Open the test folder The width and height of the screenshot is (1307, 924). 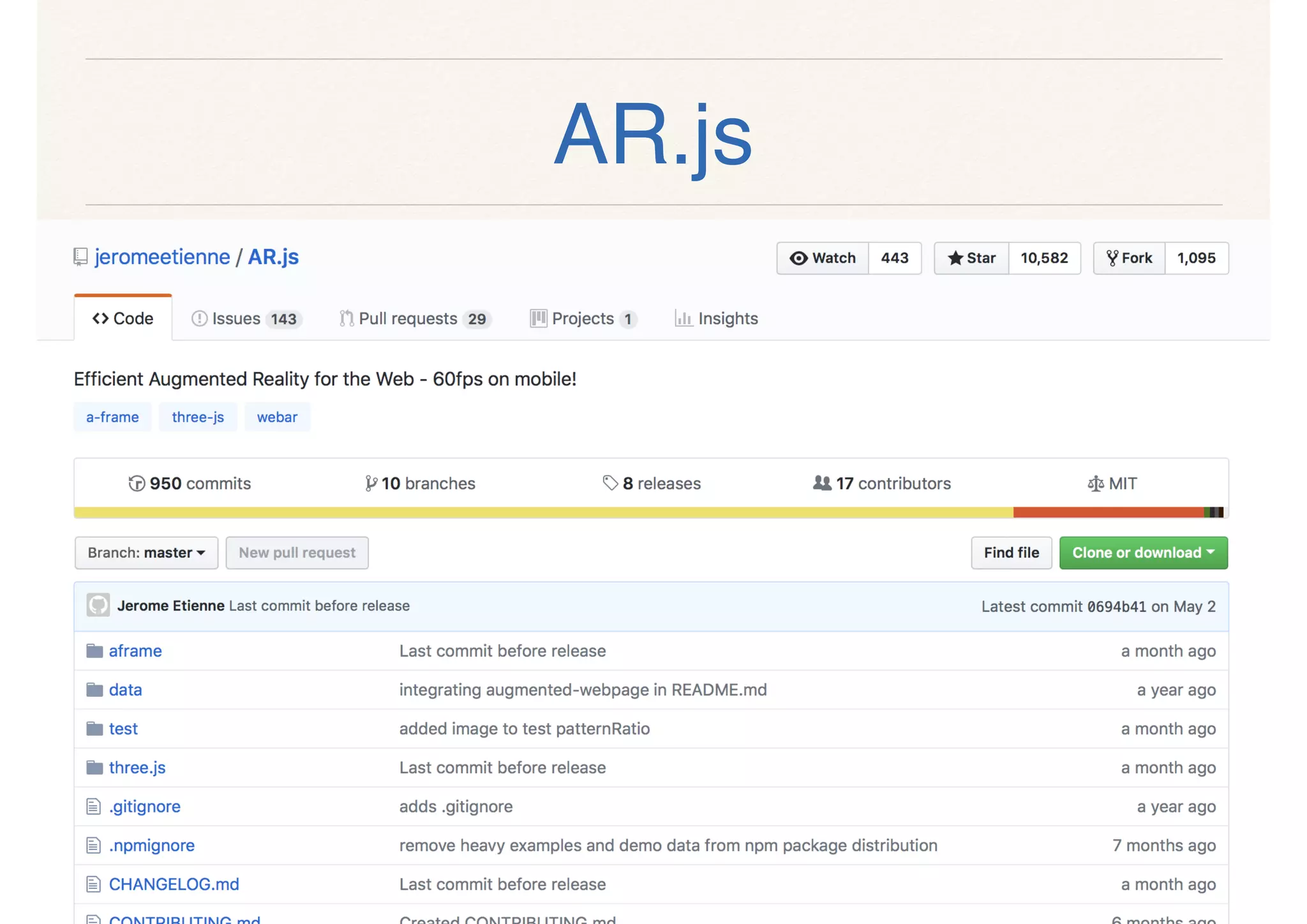click(x=123, y=729)
